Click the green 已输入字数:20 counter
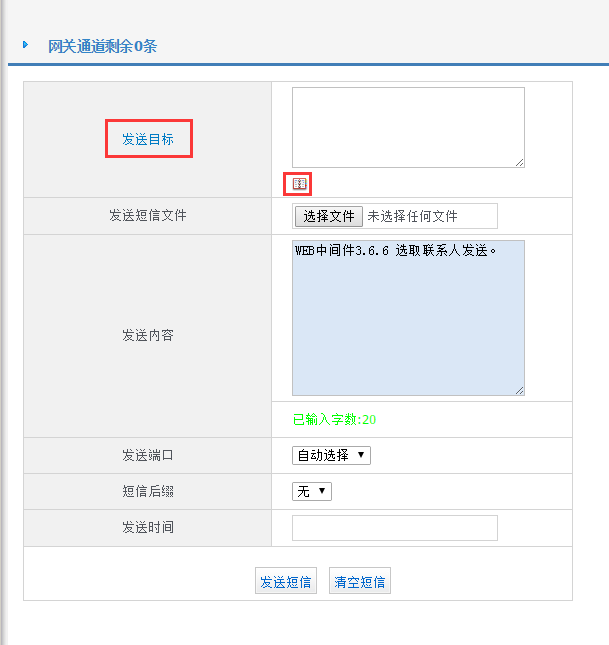Screen dimensions: 609x645 point(334,420)
